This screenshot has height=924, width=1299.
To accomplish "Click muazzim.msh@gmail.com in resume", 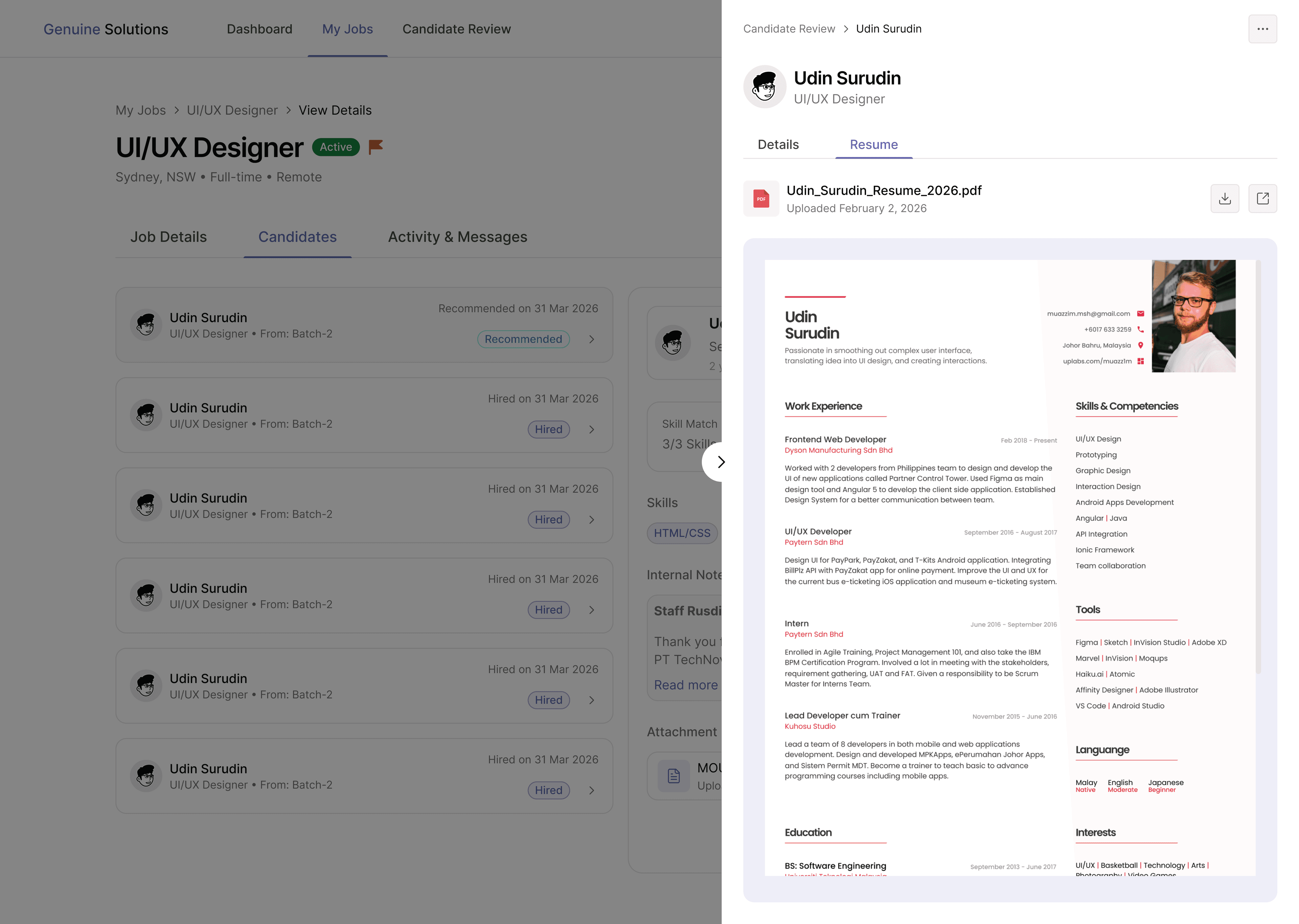I will [x=1088, y=314].
